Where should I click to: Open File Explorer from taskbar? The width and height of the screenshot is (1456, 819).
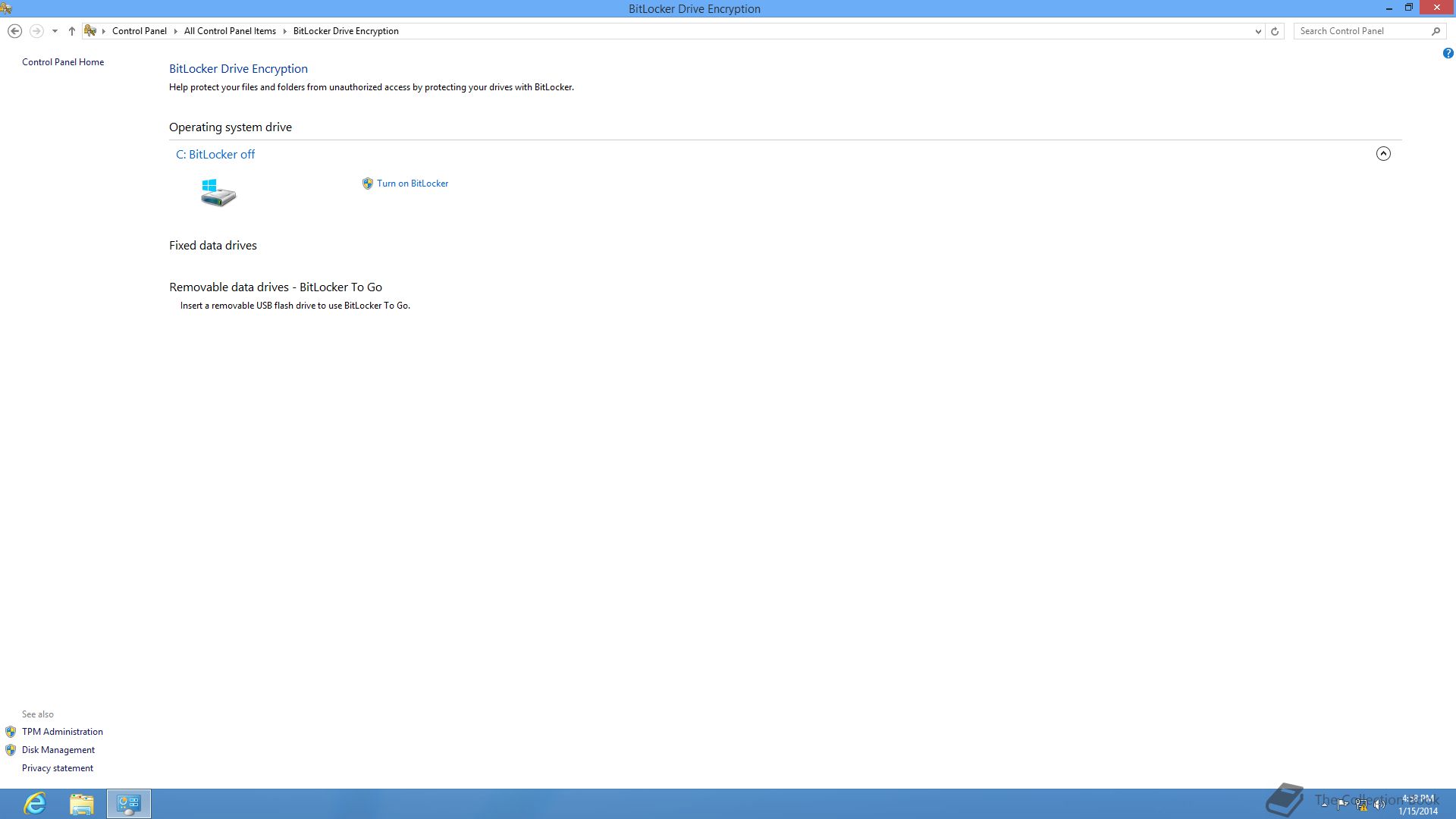pyautogui.click(x=82, y=804)
